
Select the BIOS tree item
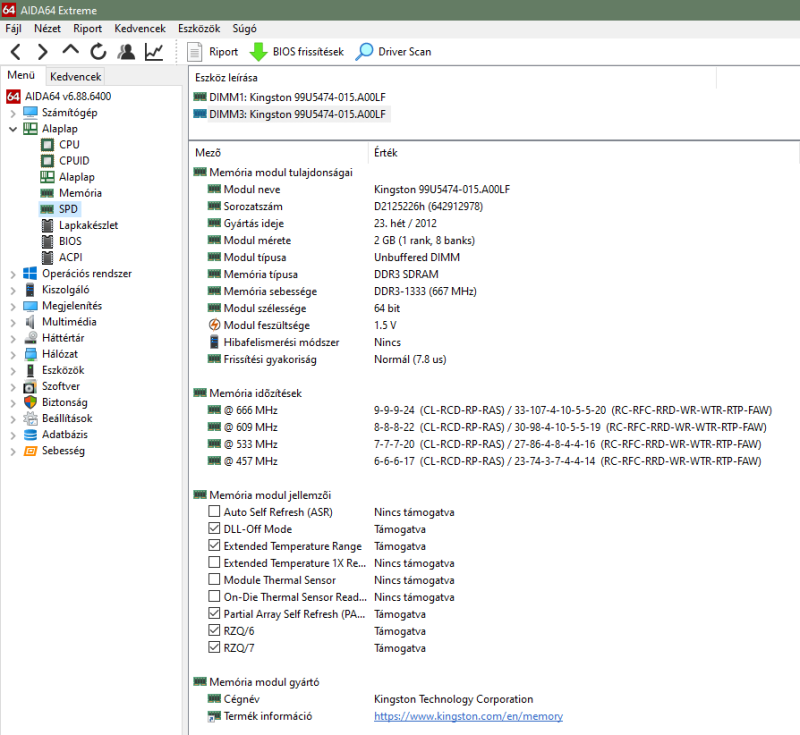(x=70, y=241)
